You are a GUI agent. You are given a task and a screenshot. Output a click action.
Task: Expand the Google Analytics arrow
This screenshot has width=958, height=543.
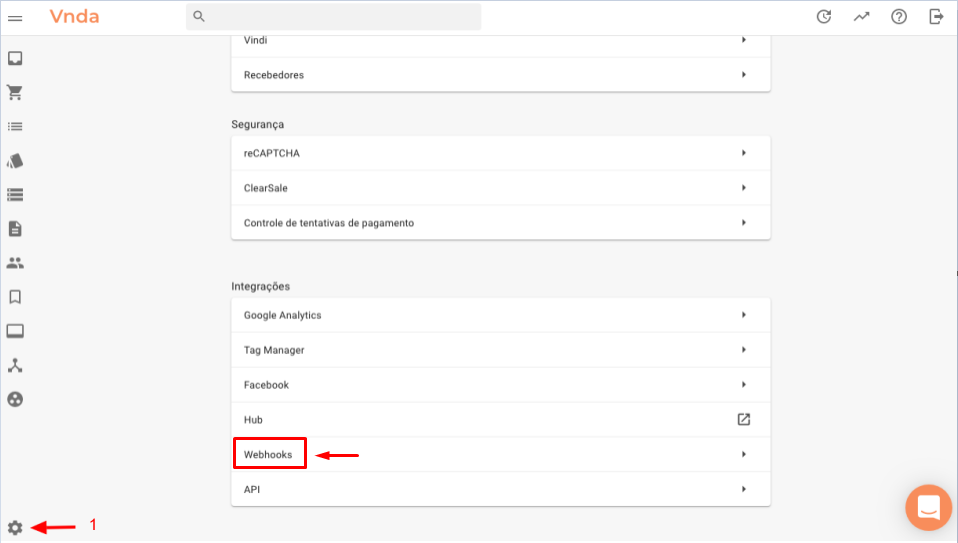coord(744,315)
